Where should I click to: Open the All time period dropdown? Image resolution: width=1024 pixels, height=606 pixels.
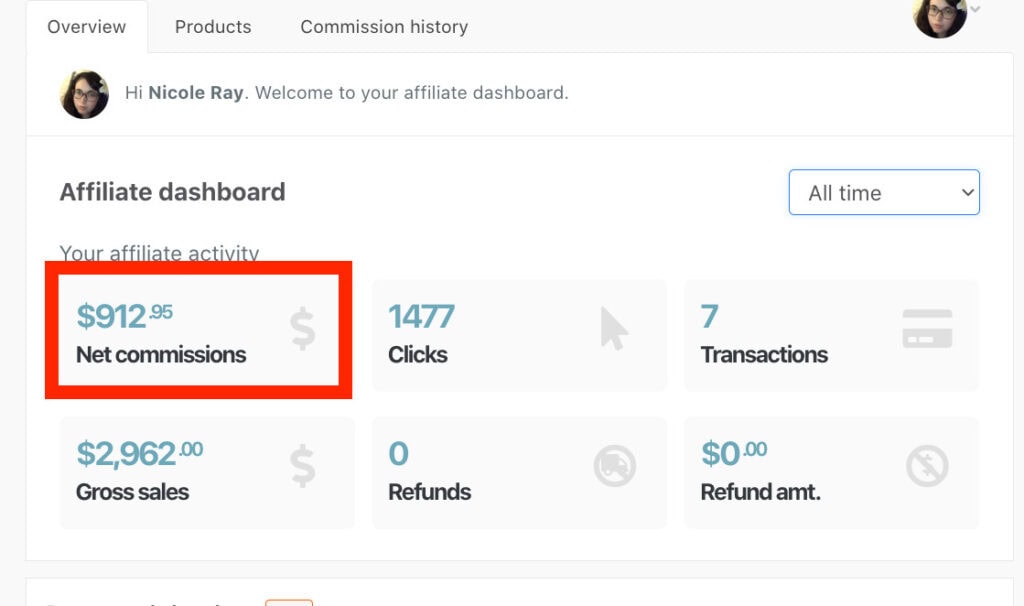pos(884,192)
